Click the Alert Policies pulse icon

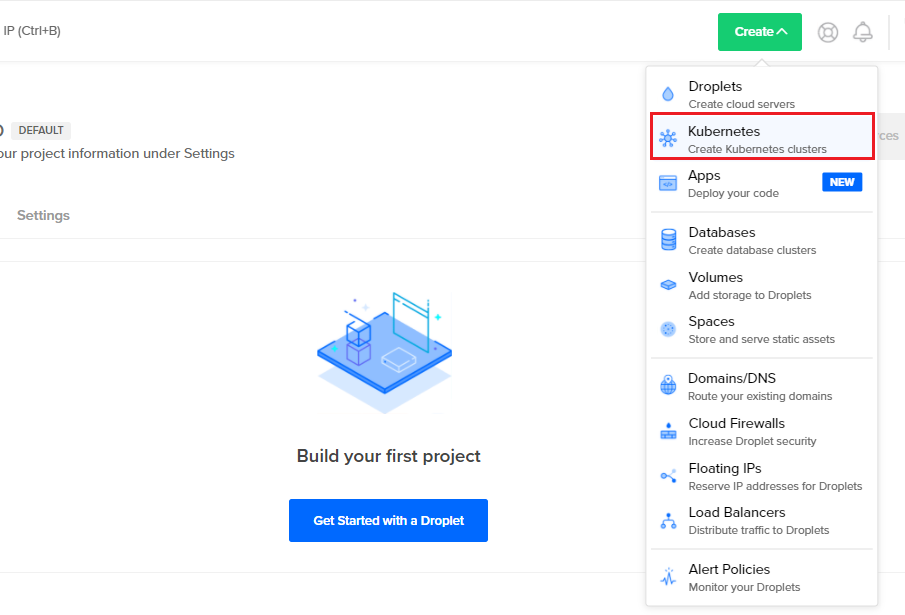coord(668,576)
